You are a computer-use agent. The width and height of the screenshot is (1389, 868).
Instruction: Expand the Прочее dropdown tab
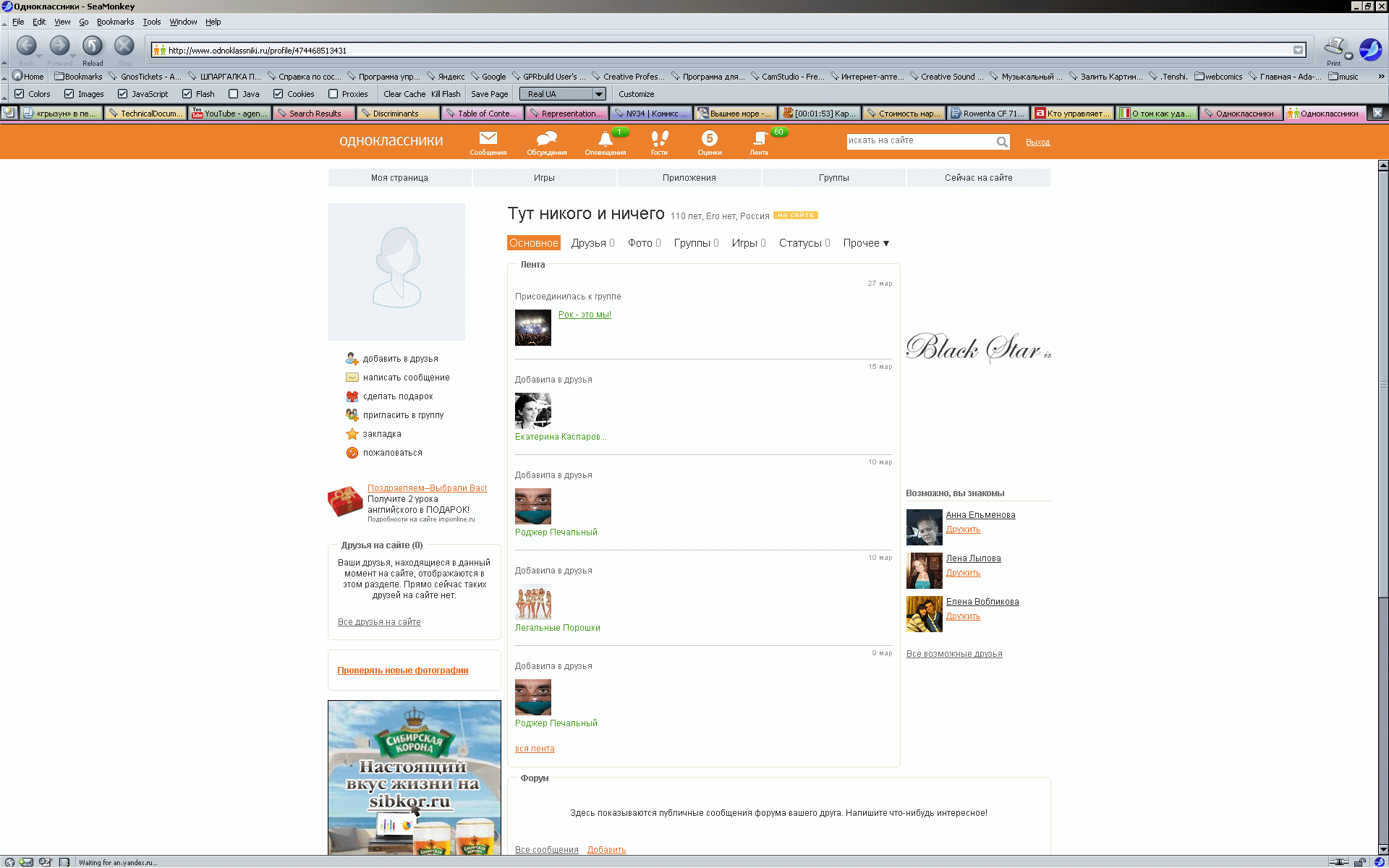pos(866,243)
